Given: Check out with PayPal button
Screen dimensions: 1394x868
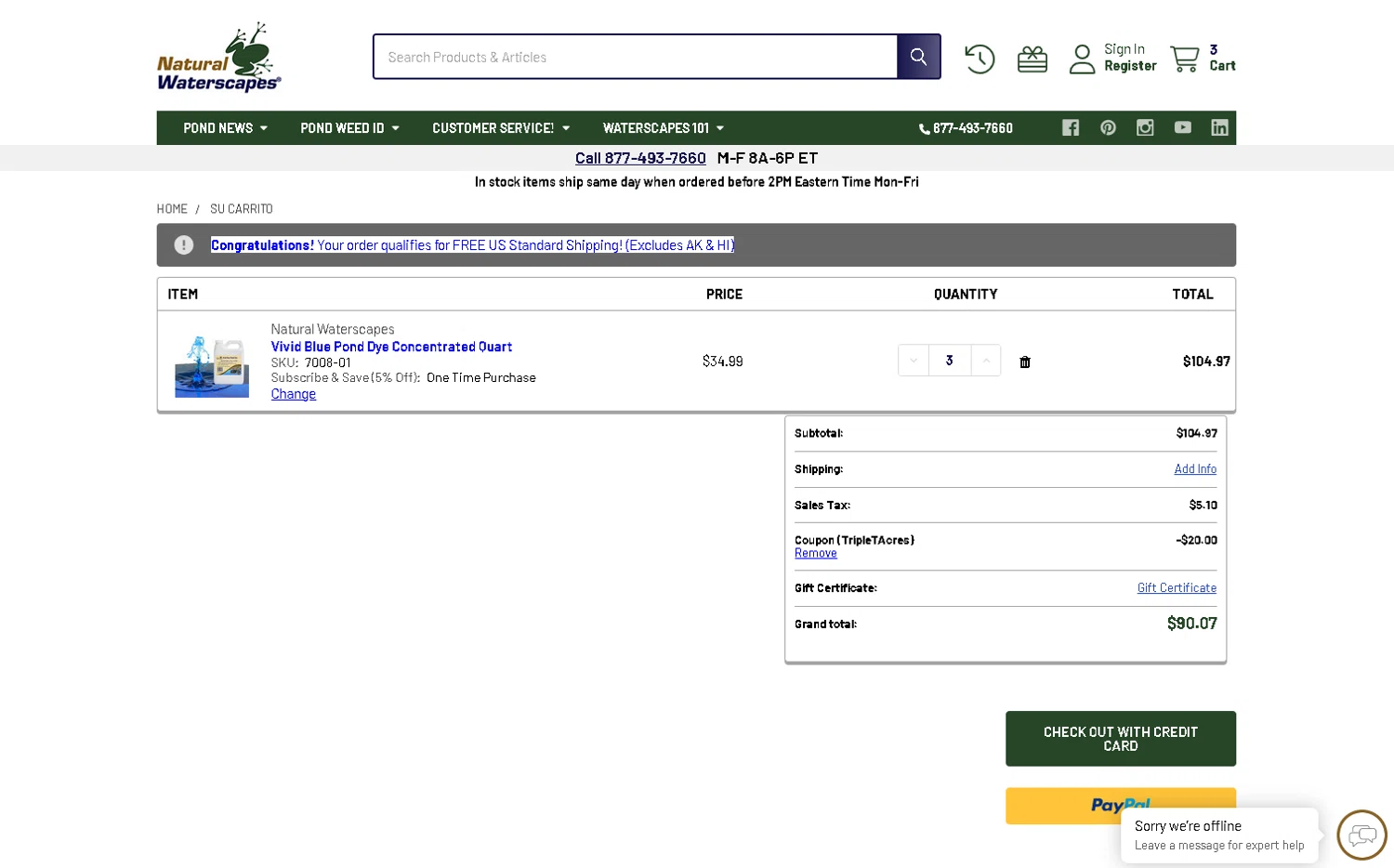Looking at the screenshot, I should pyautogui.click(x=1121, y=806).
